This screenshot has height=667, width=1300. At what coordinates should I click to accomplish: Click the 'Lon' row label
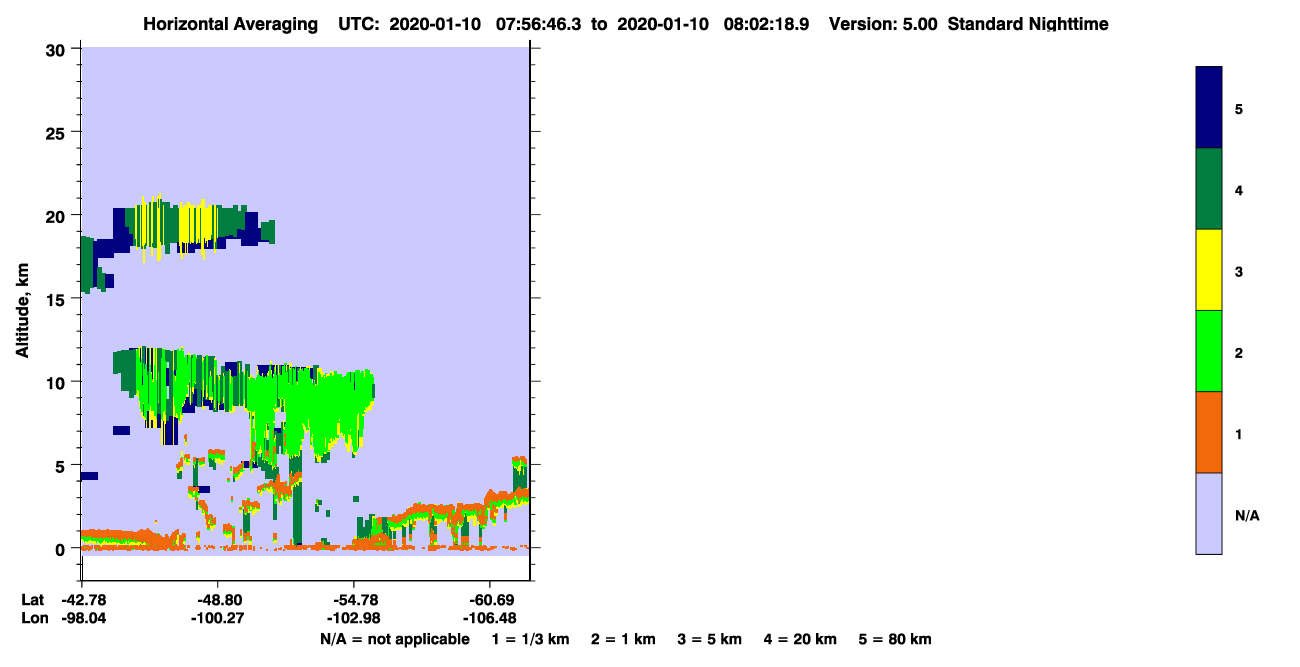[33, 618]
